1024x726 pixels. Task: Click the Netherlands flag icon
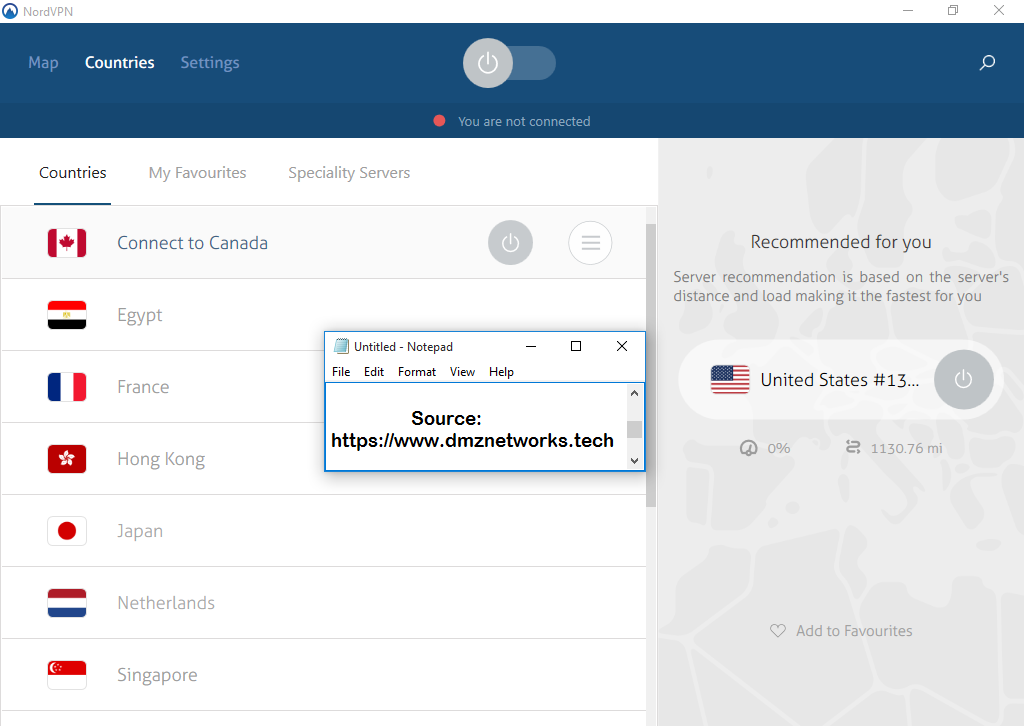(67, 603)
